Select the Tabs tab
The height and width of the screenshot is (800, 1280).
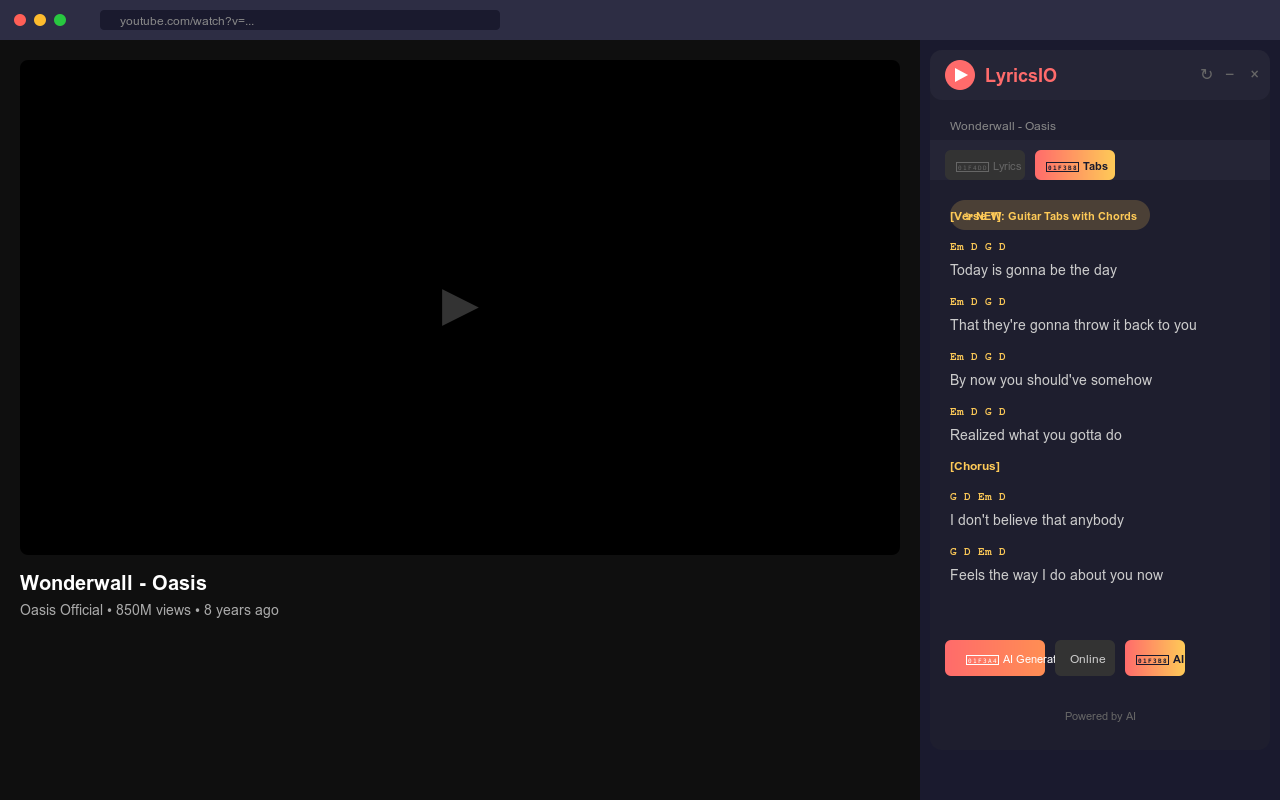[x=1075, y=165]
